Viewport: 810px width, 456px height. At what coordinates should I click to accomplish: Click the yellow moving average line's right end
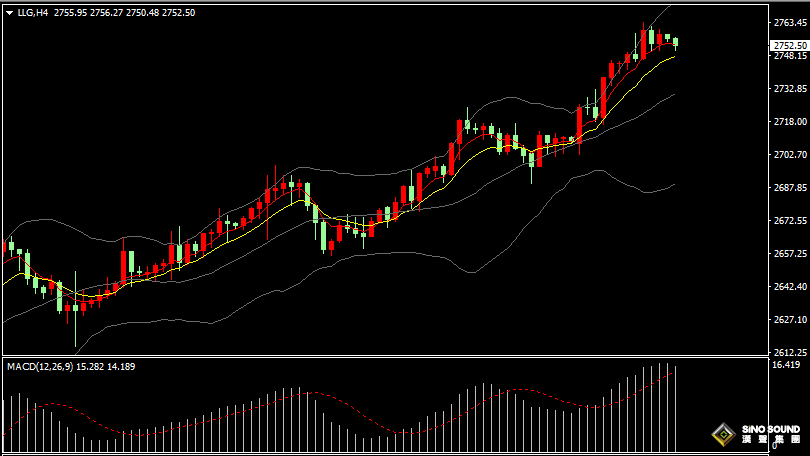673,56
